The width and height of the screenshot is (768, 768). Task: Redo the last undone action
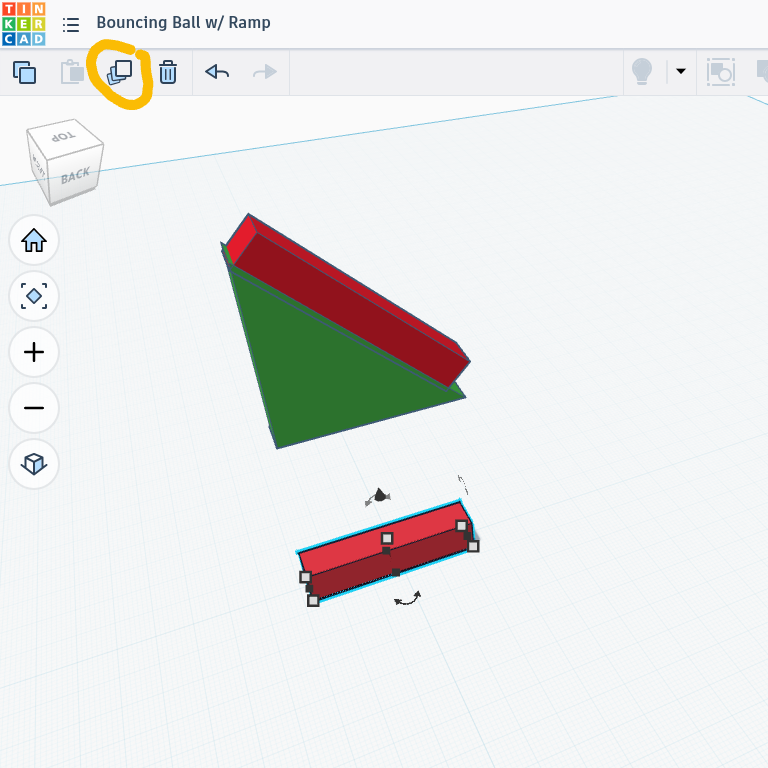(265, 72)
